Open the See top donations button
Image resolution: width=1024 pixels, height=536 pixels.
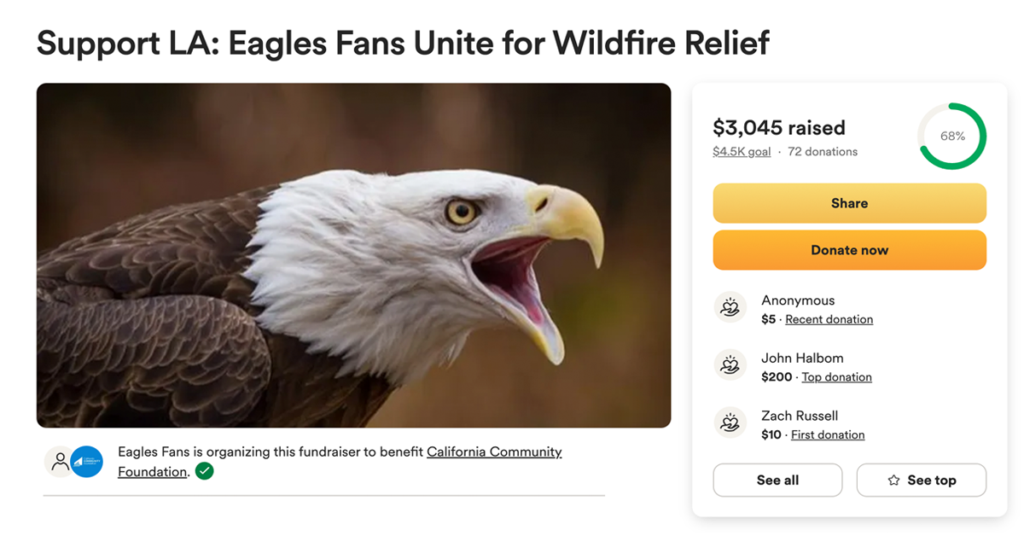[x=921, y=480]
